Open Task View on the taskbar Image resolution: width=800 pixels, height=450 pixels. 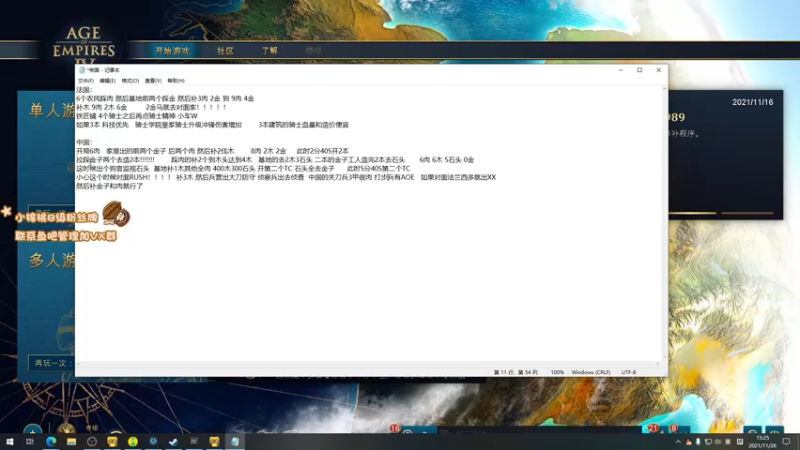(30, 441)
